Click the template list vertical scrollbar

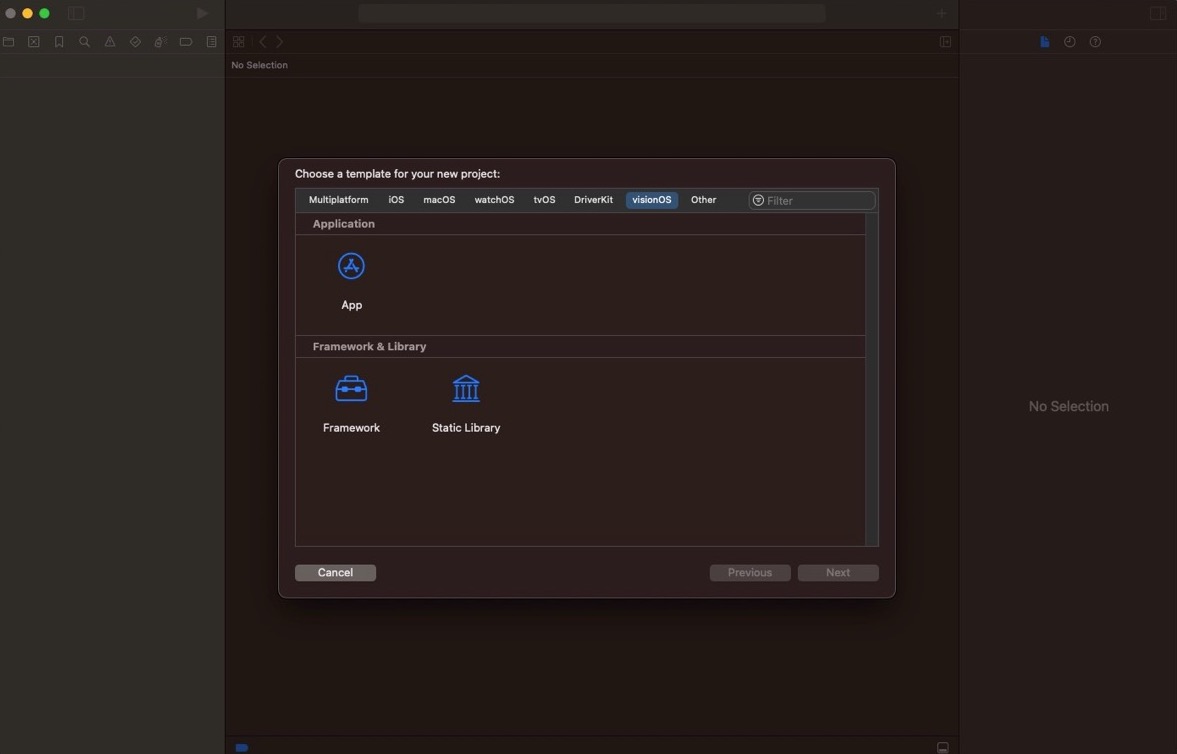coord(871,379)
